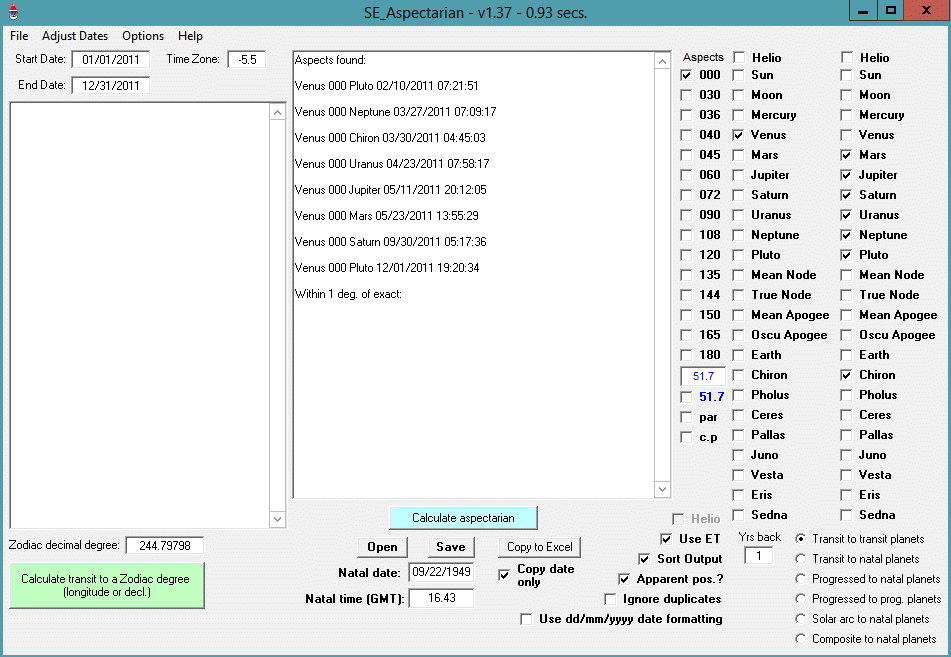Uncheck Uranus in second planet column
Image resolution: width=951 pixels, height=657 pixels.
[x=846, y=215]
